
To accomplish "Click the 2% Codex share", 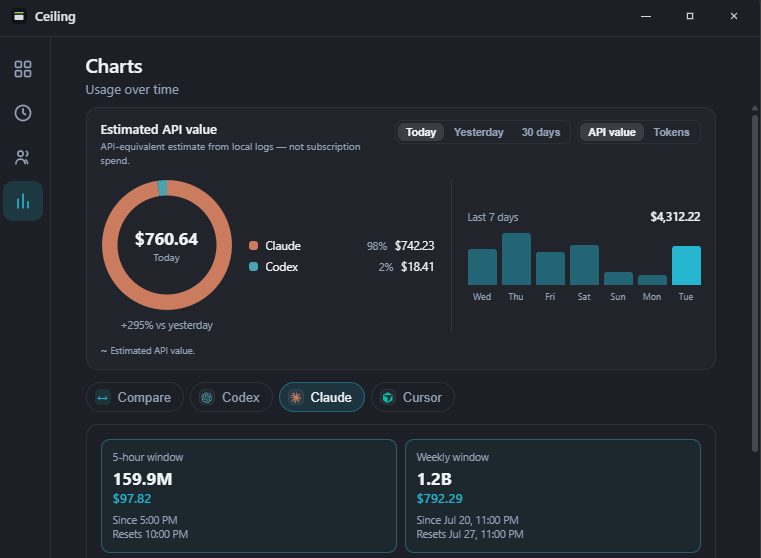I will 385,267.
